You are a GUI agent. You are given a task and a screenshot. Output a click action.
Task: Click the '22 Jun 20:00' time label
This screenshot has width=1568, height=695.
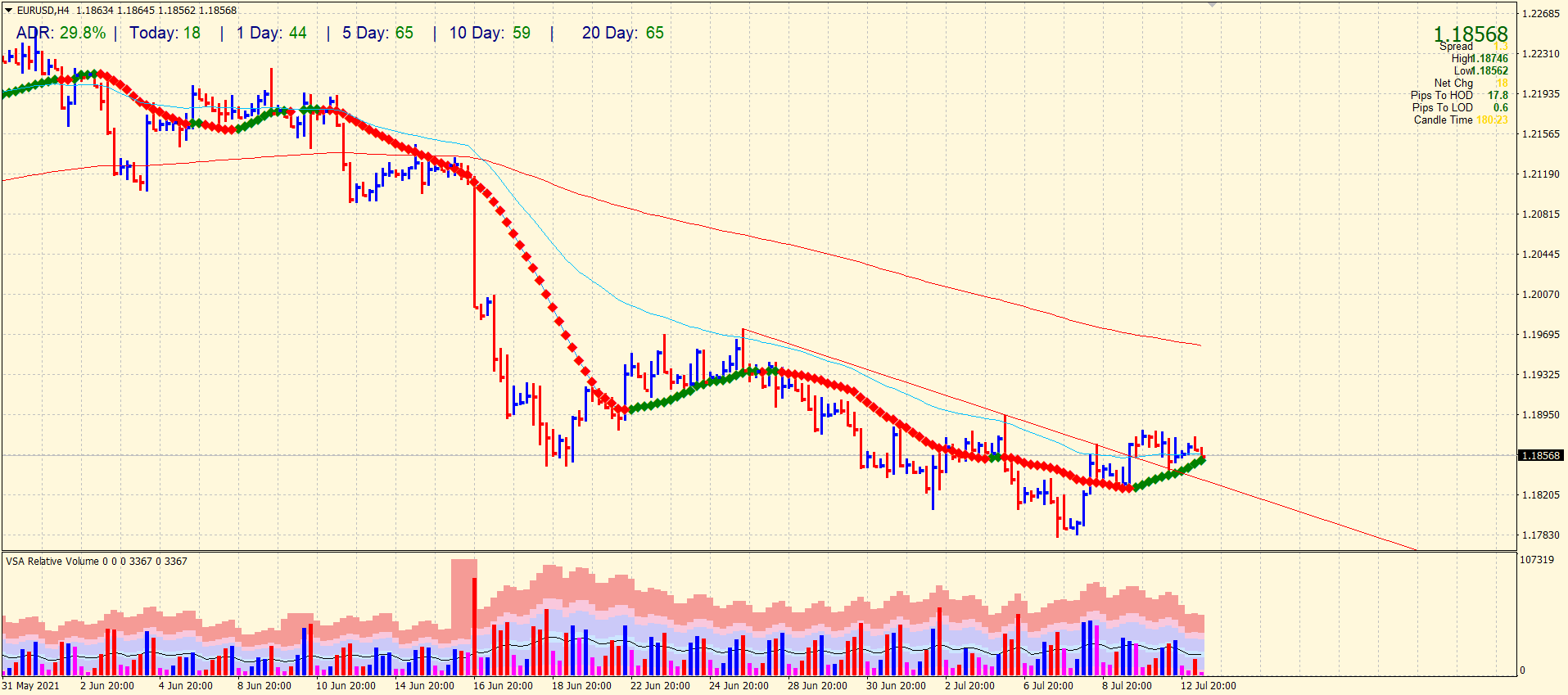660,686
